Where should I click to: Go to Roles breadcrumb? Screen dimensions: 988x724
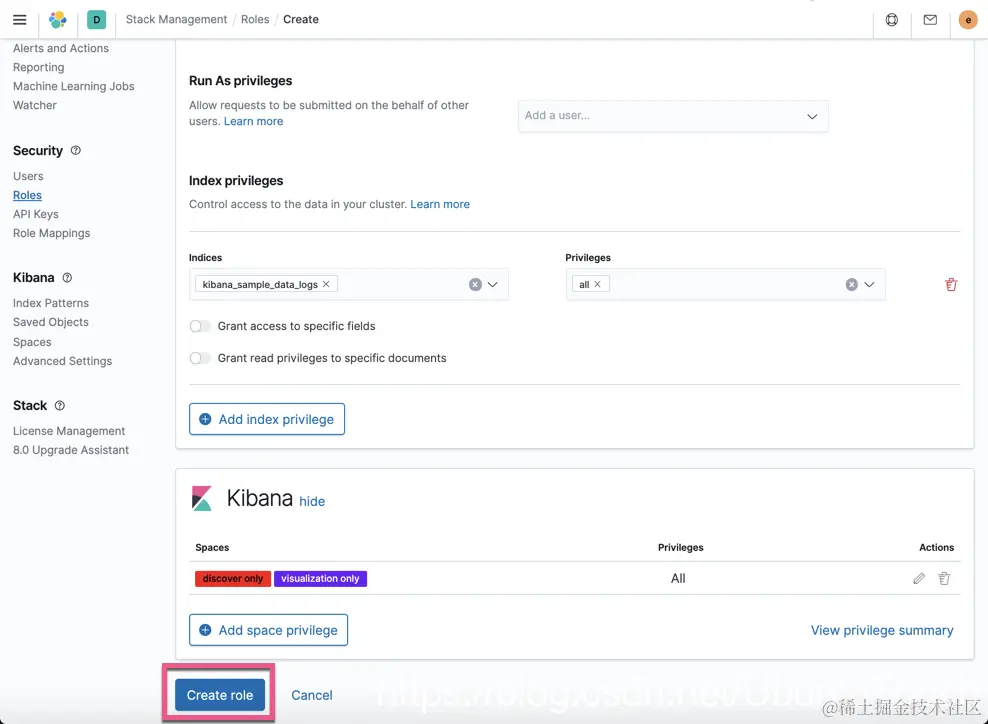[255, 20]
